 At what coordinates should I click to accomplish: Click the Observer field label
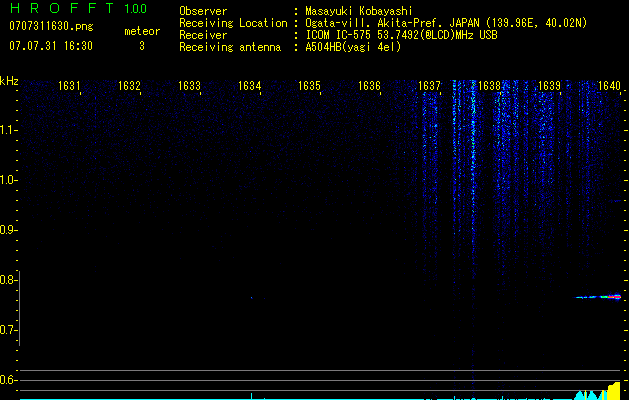pos(203,11)
